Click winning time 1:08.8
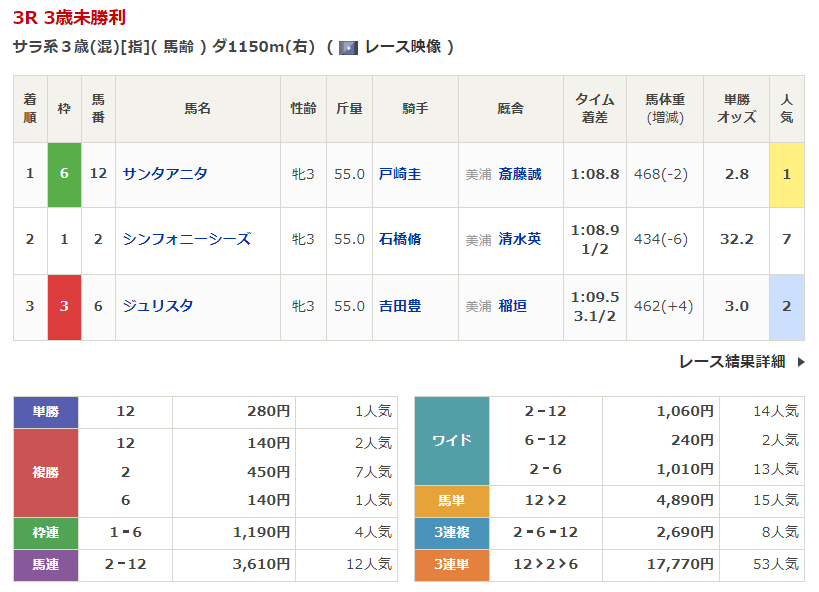This screenshot has height=592, width=819. coord(595,175)
